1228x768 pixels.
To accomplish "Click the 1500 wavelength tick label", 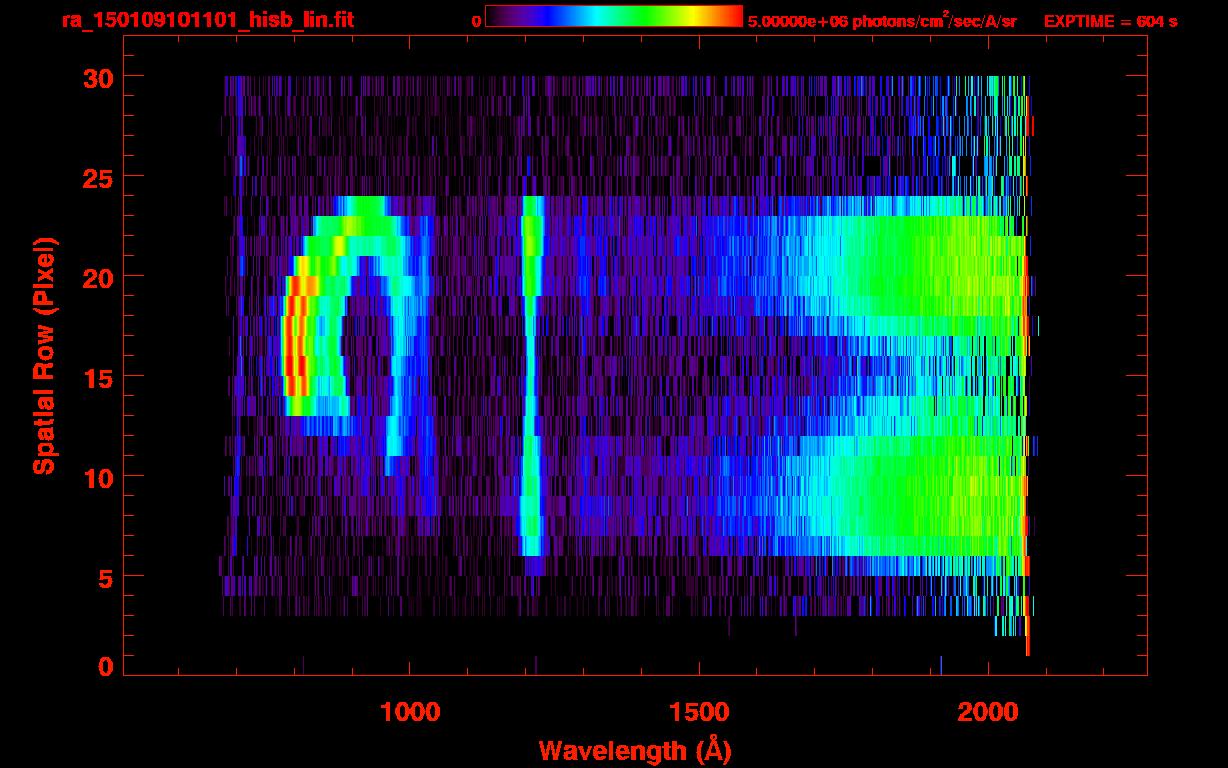I will pos(699,711).
